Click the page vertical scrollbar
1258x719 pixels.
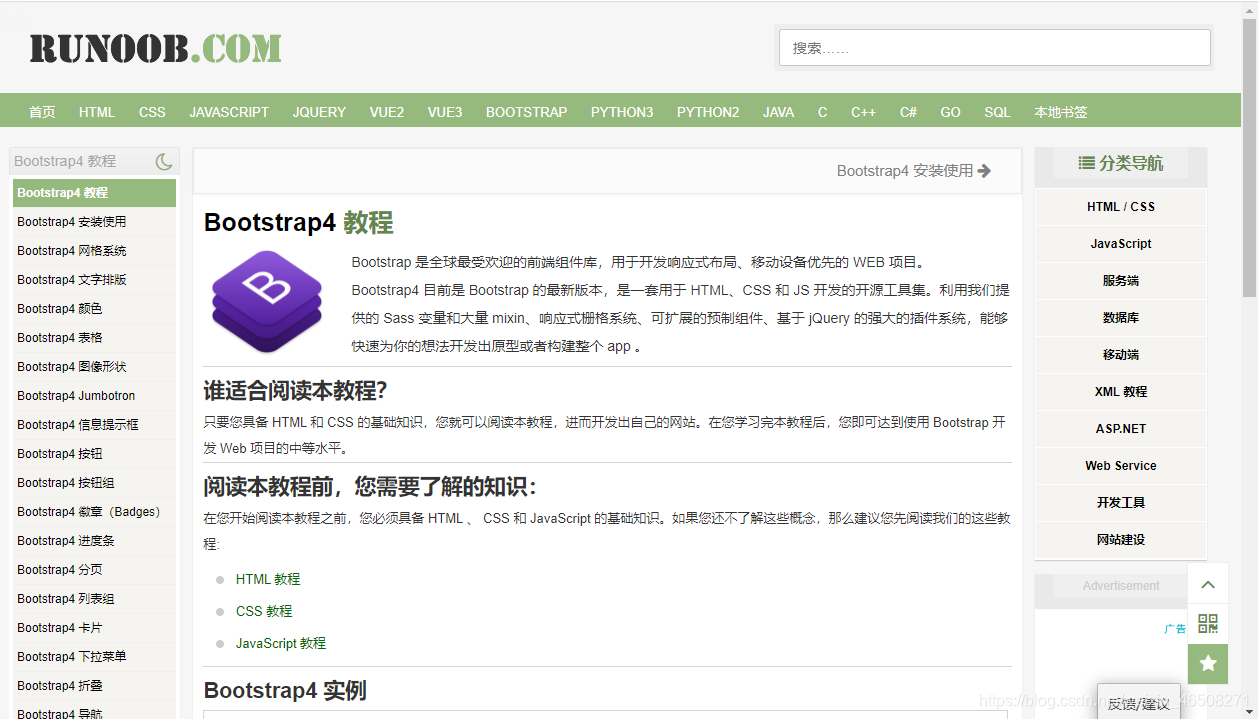click(x=1249, y=158)
